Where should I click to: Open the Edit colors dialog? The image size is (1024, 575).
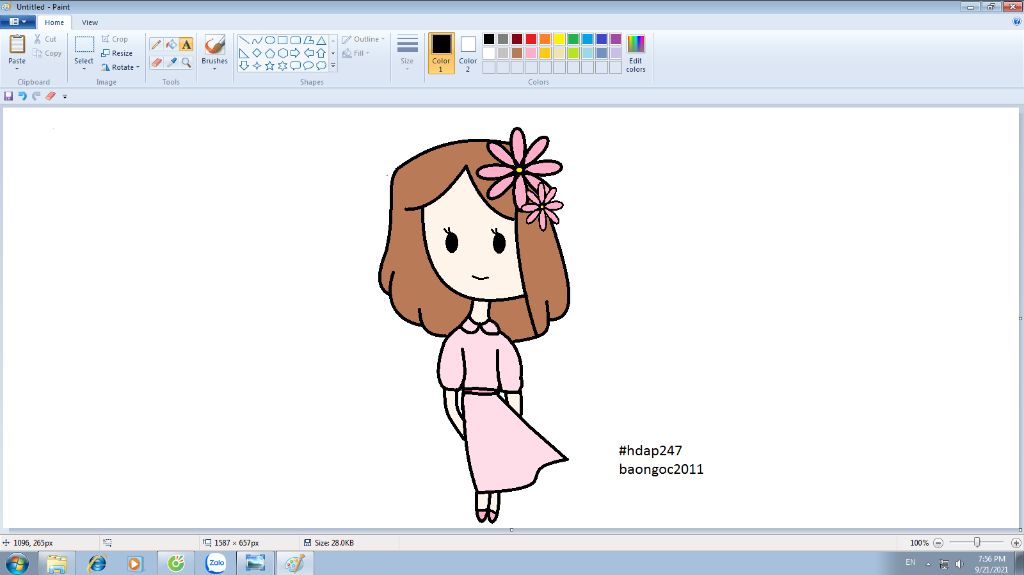[636, 52]
